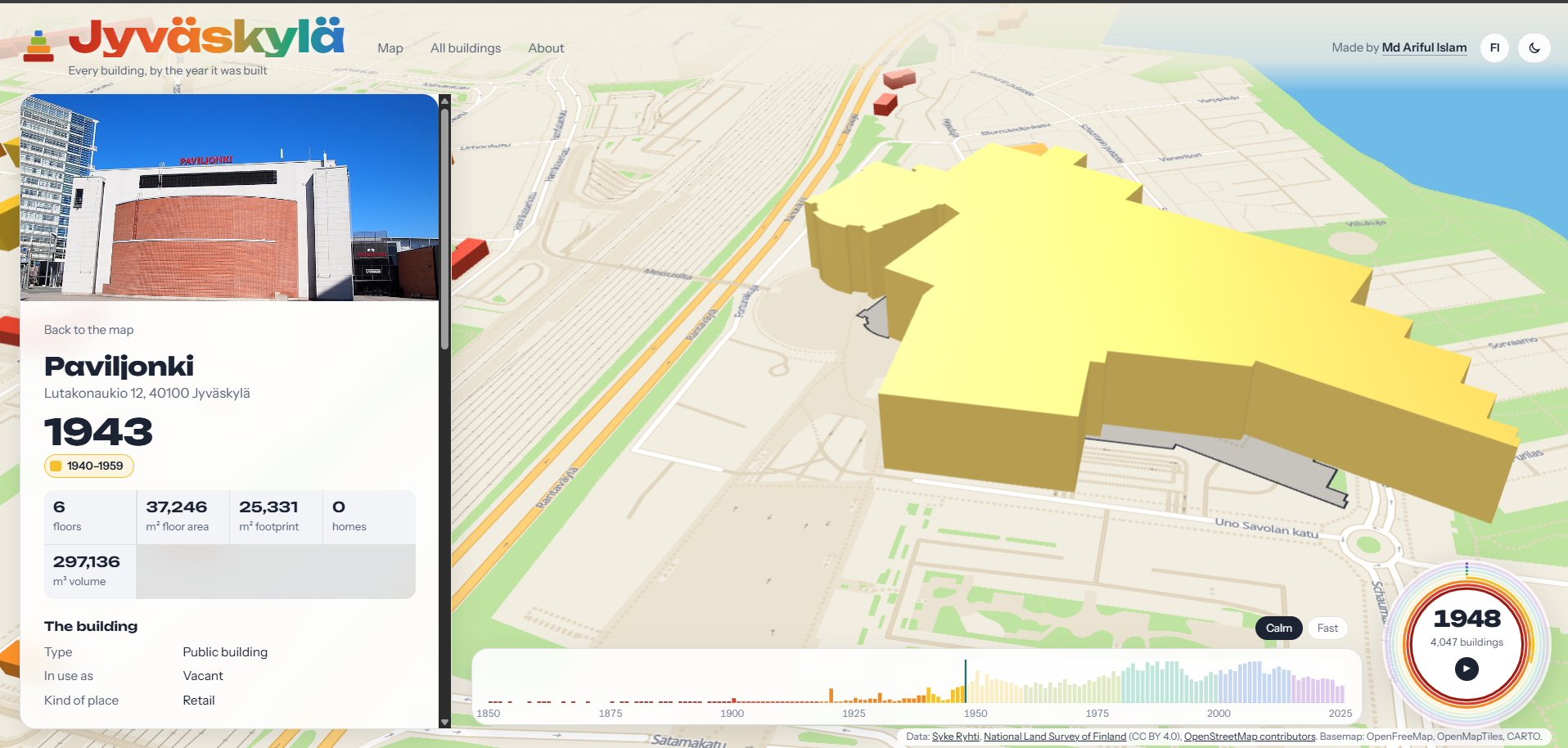Click the 2000 mark on timeline

tap(1219, 714)
